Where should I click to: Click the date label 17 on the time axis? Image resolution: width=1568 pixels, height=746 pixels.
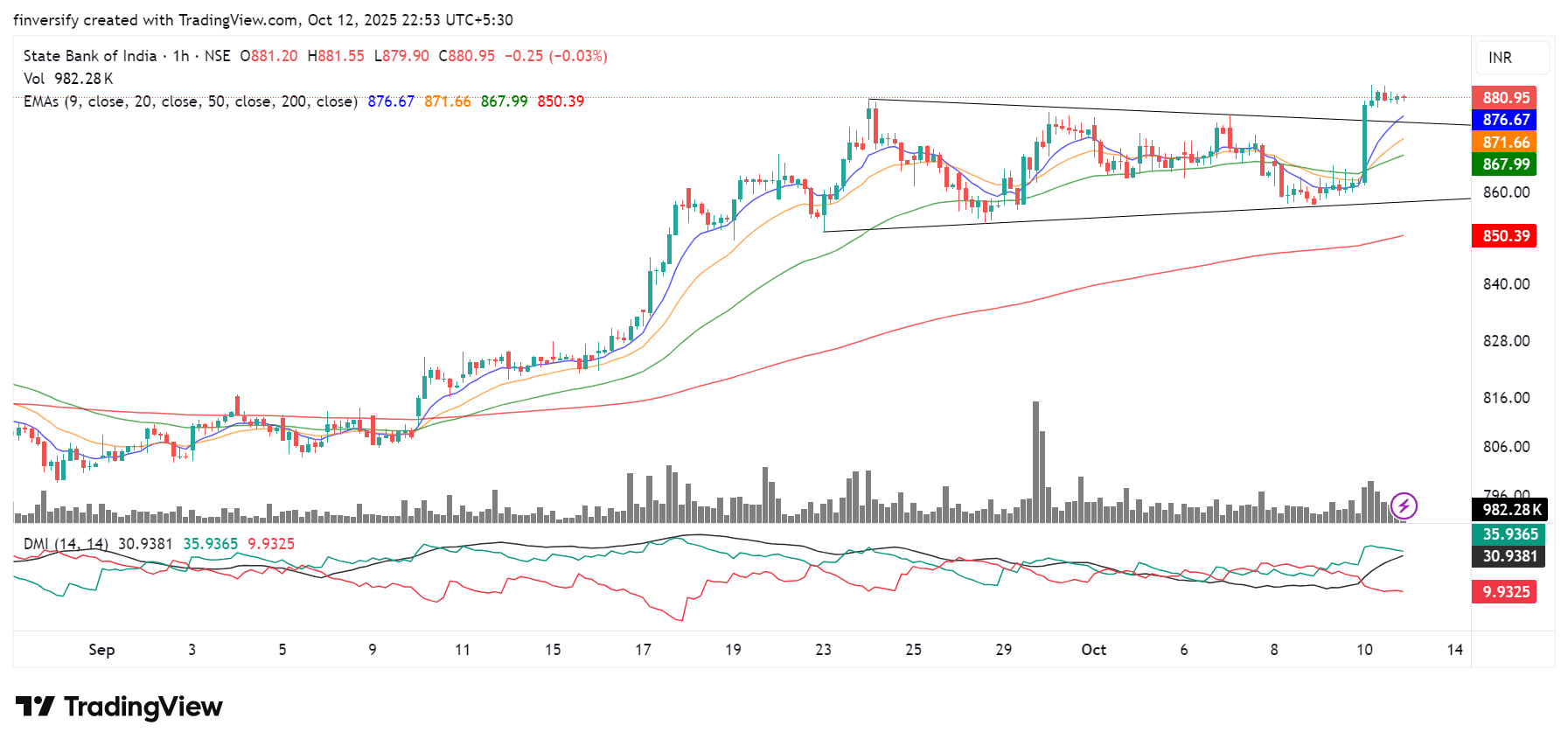click(x=643, y=650)
